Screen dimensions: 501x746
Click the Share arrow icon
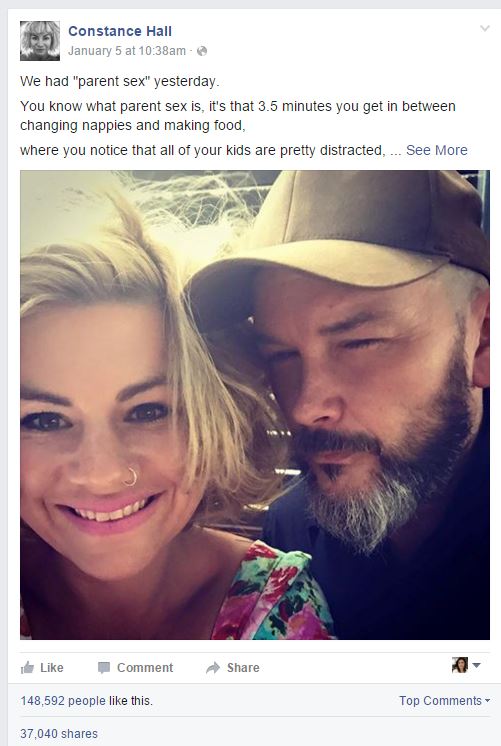click(213, 668)
